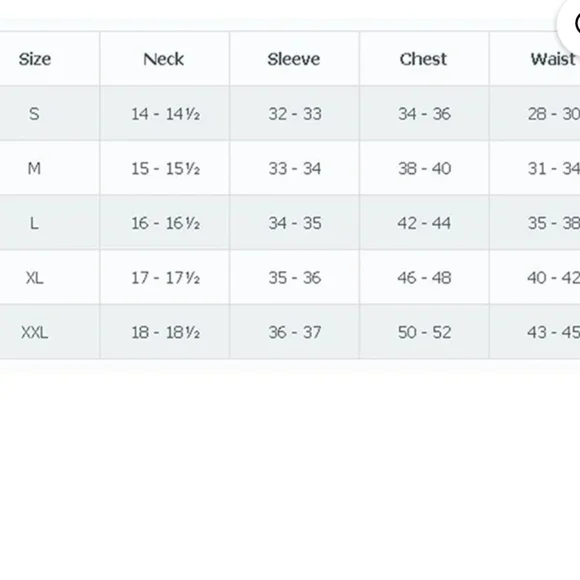The image size is (580, 580).
Task: Select the Size column header
Action: [35, 59]
